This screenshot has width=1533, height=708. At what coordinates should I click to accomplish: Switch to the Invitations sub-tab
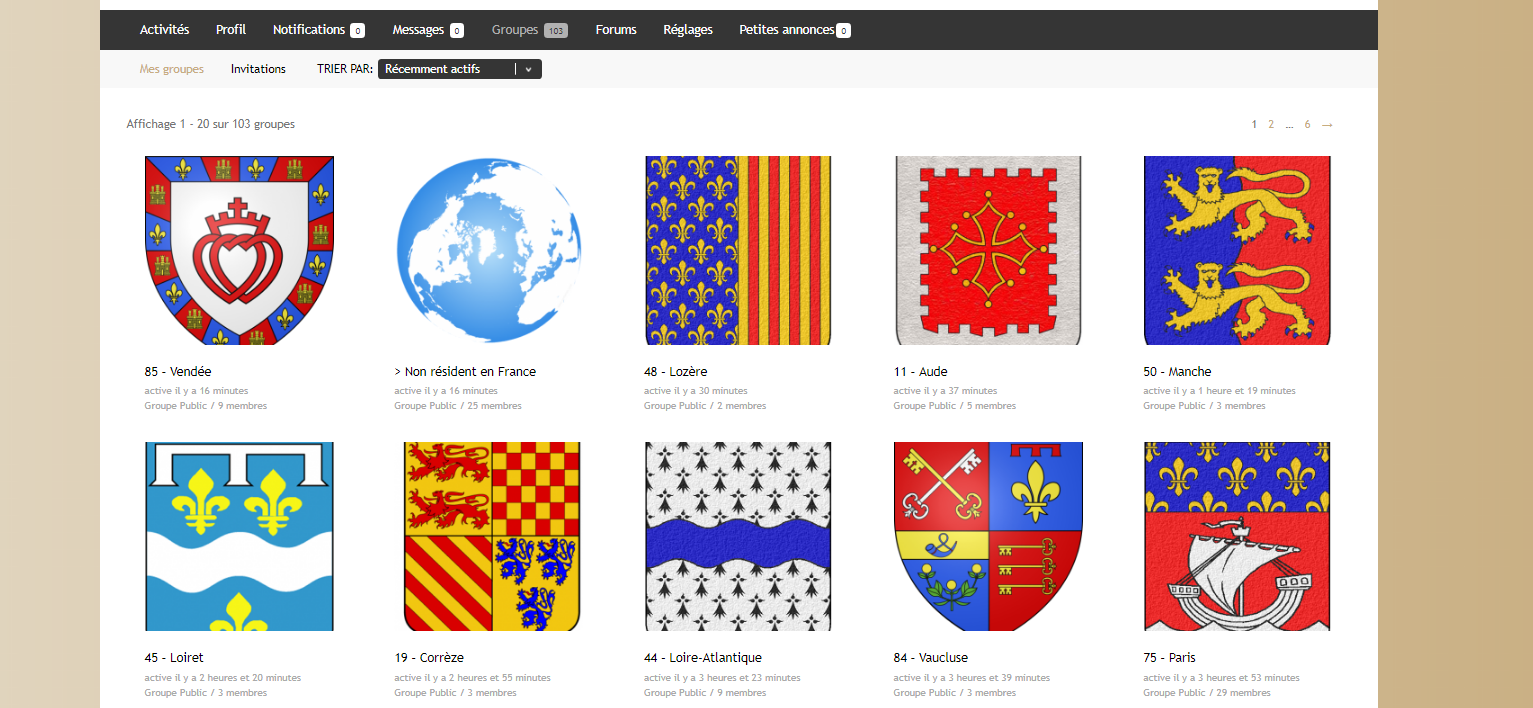click(x=258, y=69)
